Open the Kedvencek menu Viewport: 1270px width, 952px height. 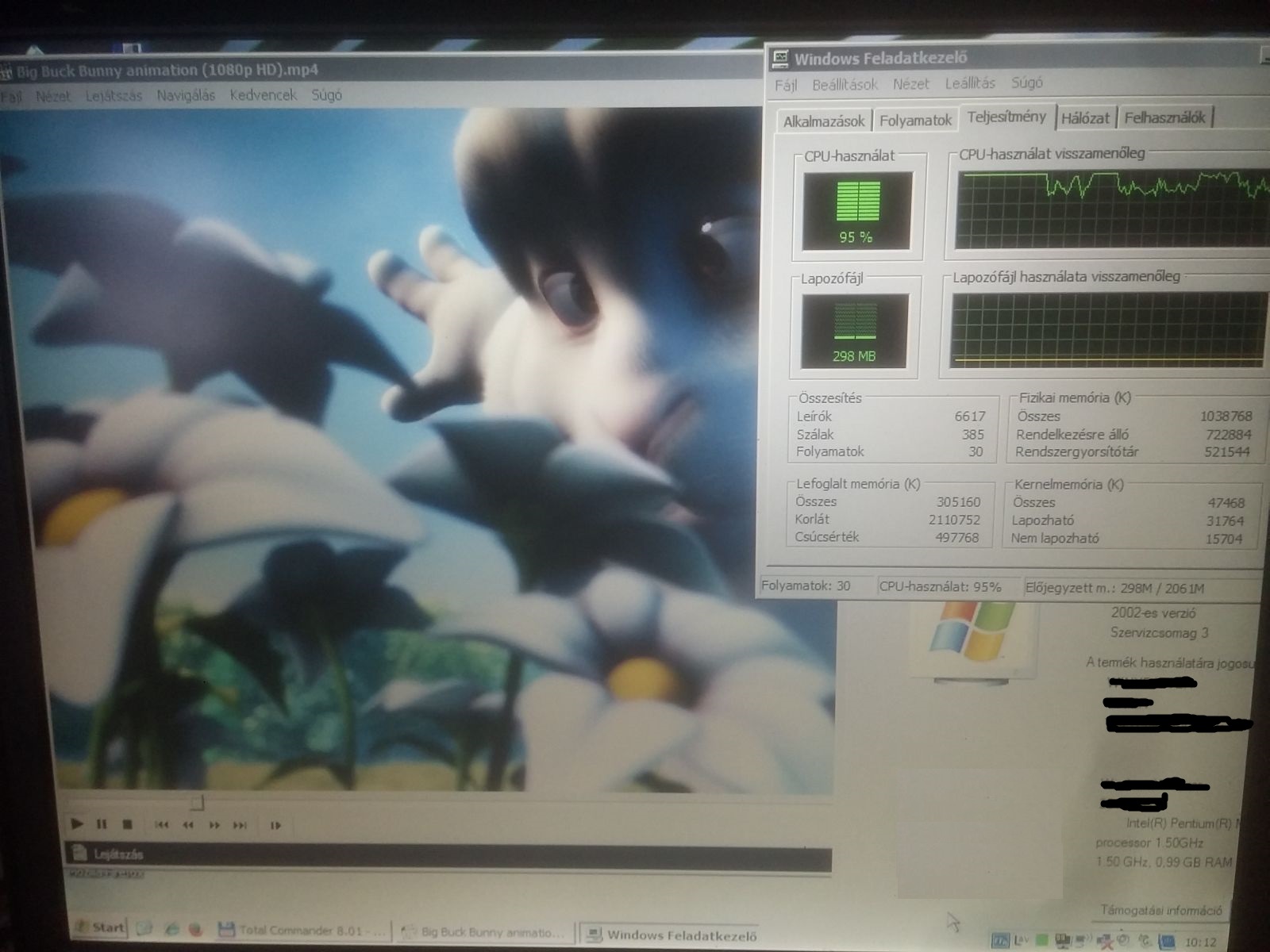click(263, 95)
